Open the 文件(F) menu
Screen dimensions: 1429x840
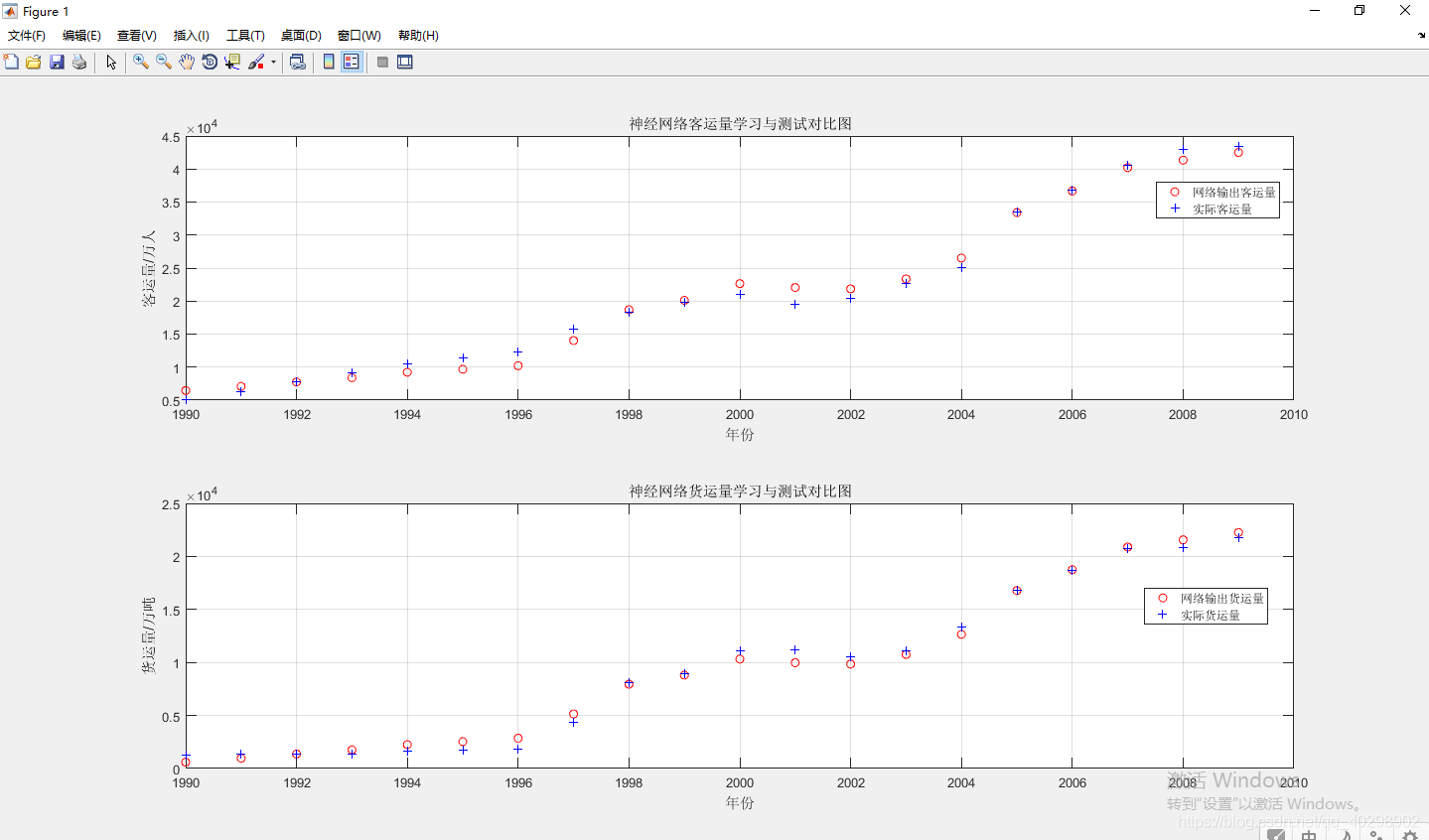[x=27, y=35]
